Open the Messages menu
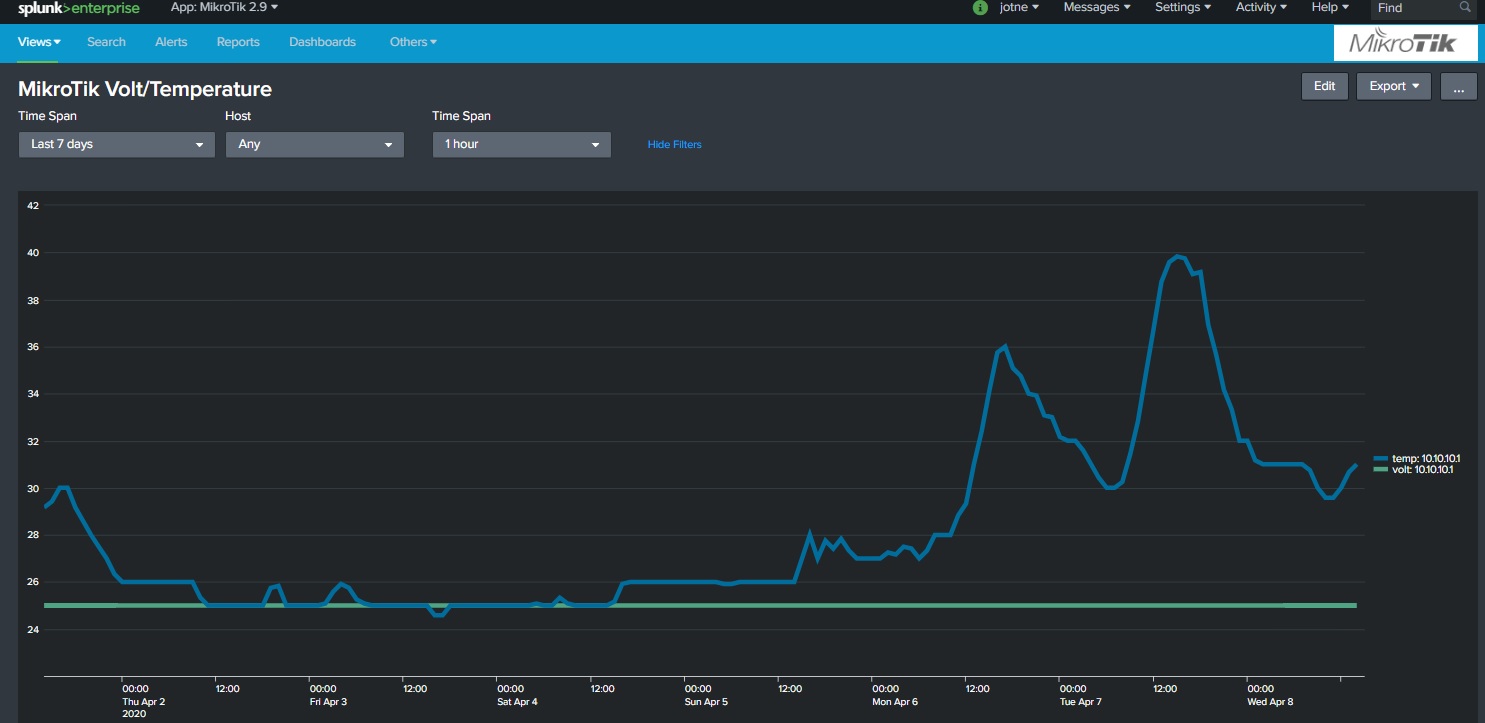This screenshot has width=1485, height=723. [x=1097, y=7]
